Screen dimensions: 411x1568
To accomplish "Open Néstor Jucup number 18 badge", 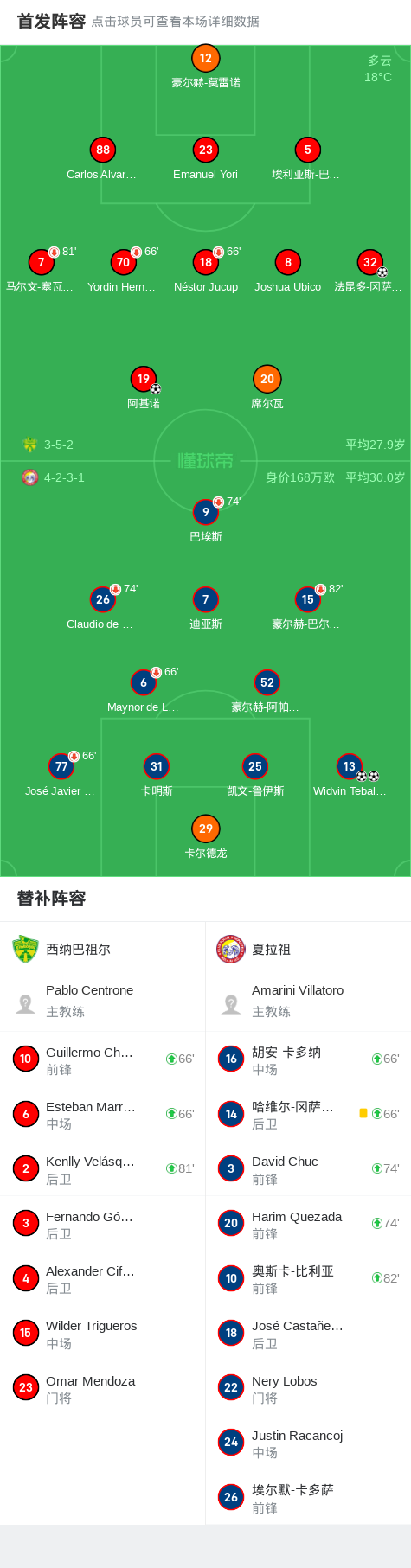I will 205,262.
